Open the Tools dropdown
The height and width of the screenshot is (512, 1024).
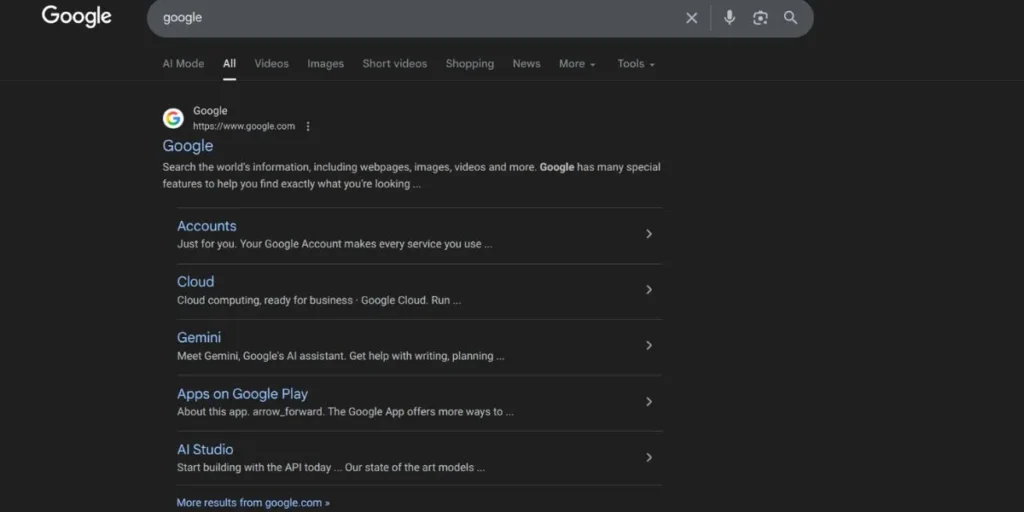point(636,64)
